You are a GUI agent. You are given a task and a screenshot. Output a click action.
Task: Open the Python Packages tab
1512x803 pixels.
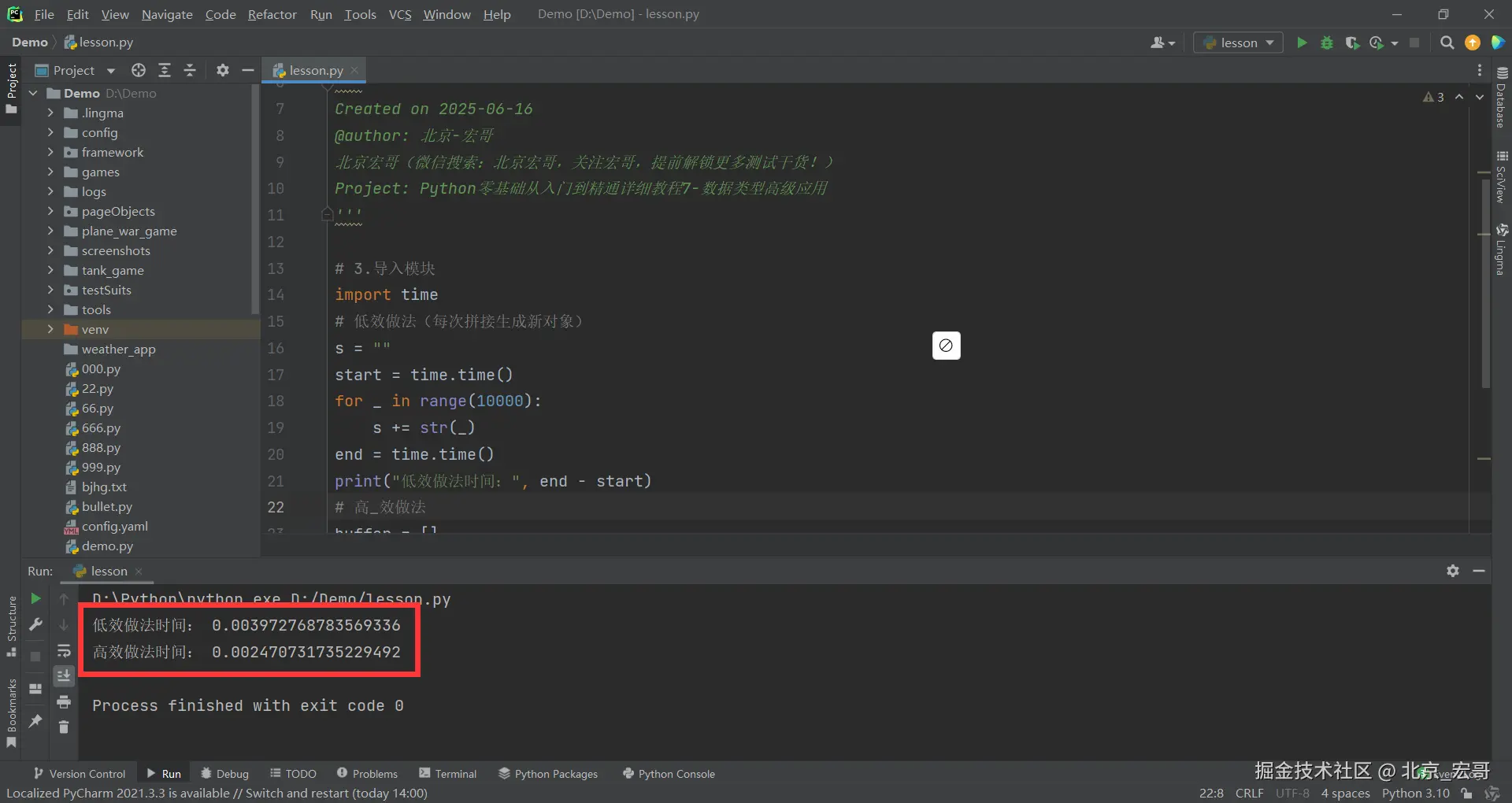click(x=548, y=774)
